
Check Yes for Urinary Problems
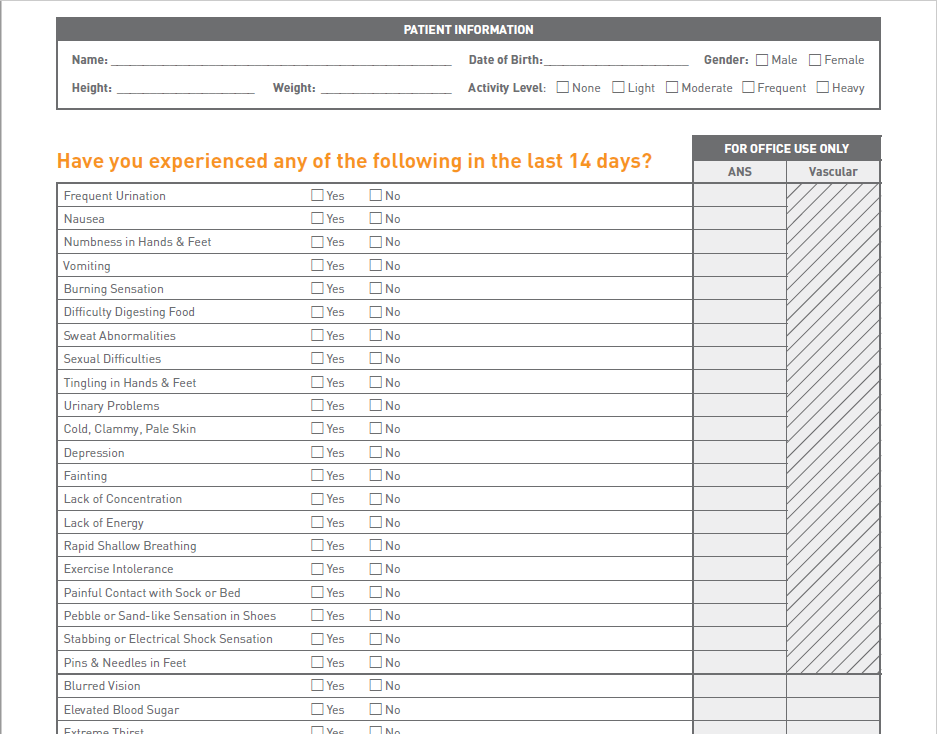pyautogui.click(x=317, y=405)
